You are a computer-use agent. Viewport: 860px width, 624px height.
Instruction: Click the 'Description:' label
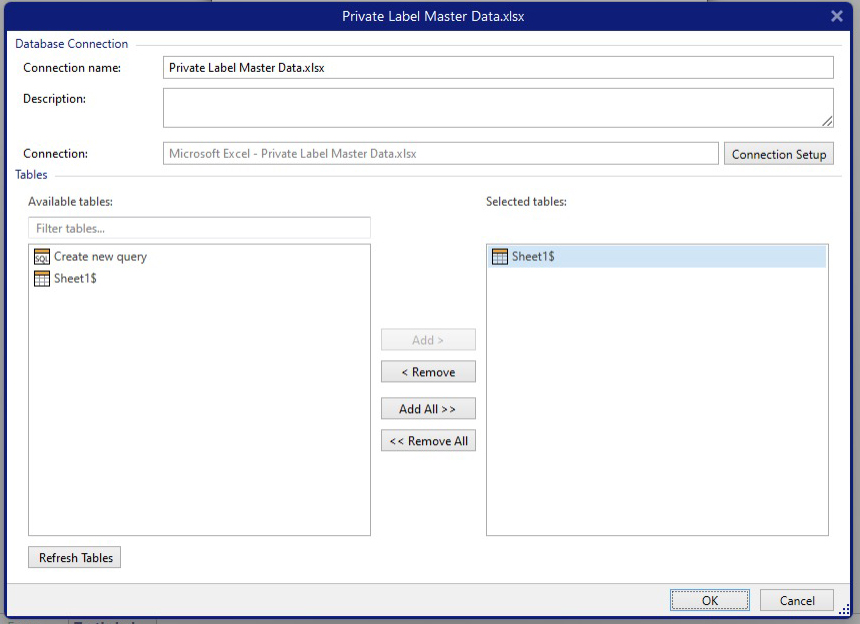point(54,99)
